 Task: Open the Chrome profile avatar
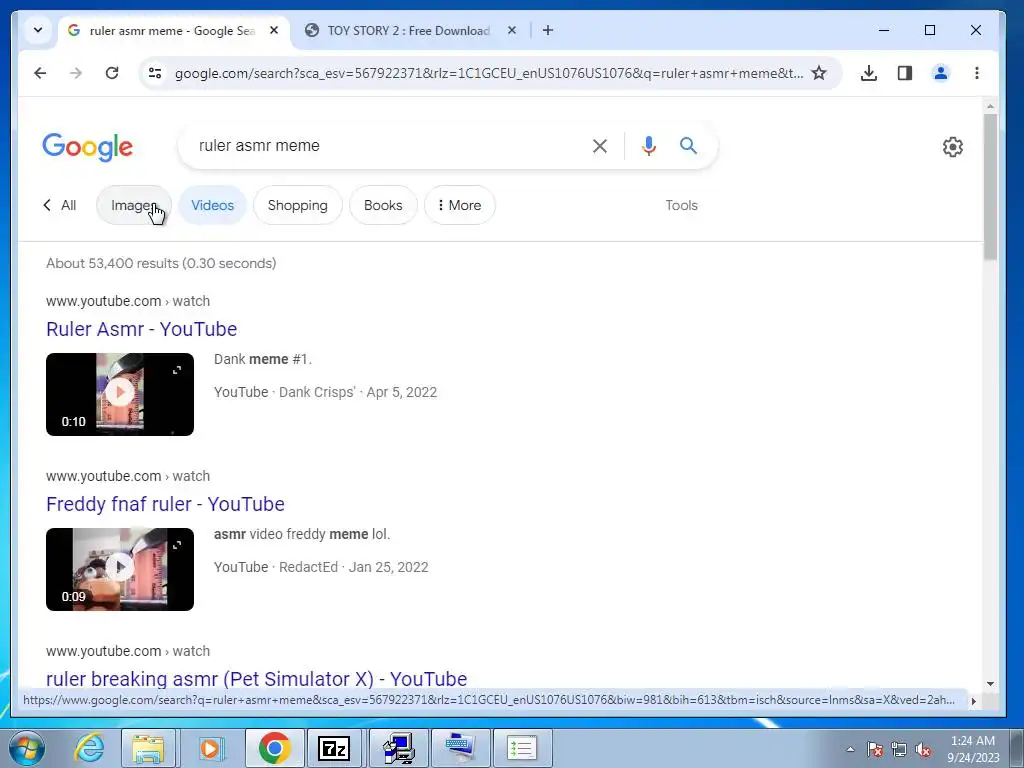(x=940, y=73)
